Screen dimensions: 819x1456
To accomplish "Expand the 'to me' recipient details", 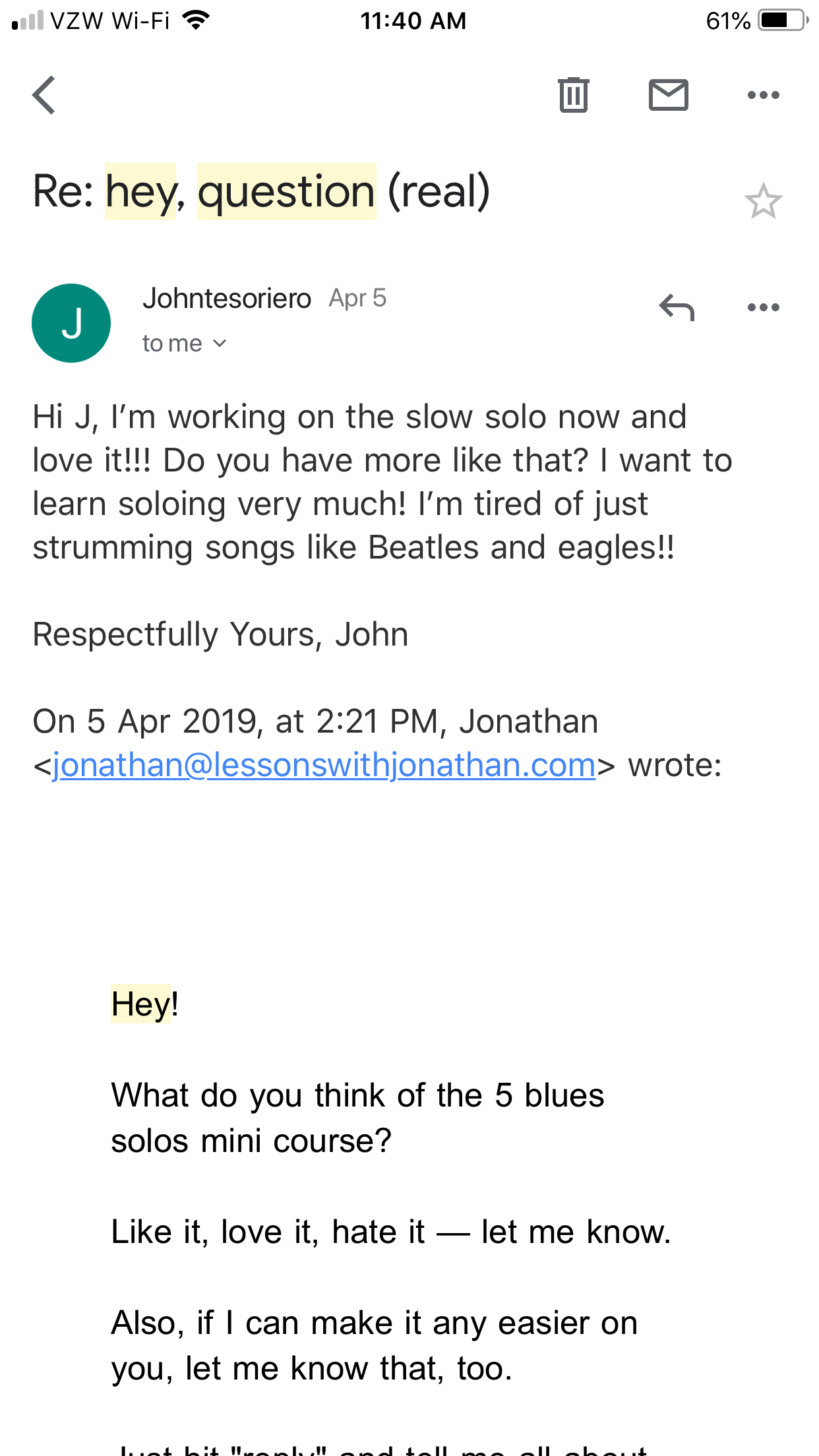I will coord(184,344).
